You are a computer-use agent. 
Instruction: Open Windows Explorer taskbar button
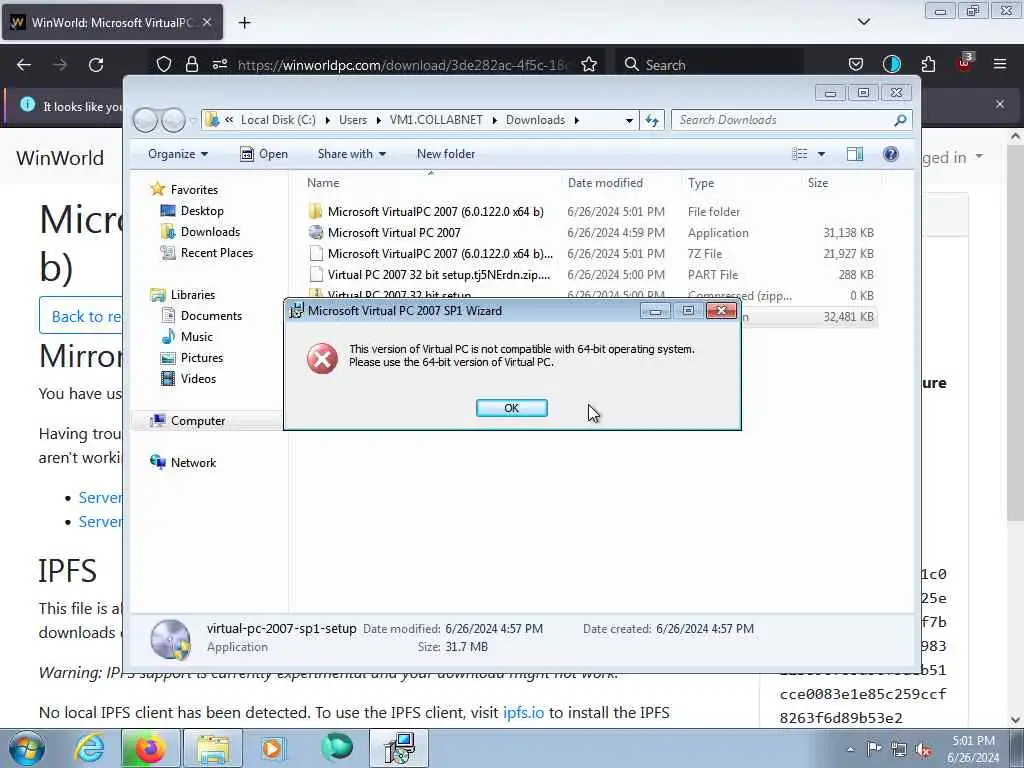point(213,748)
